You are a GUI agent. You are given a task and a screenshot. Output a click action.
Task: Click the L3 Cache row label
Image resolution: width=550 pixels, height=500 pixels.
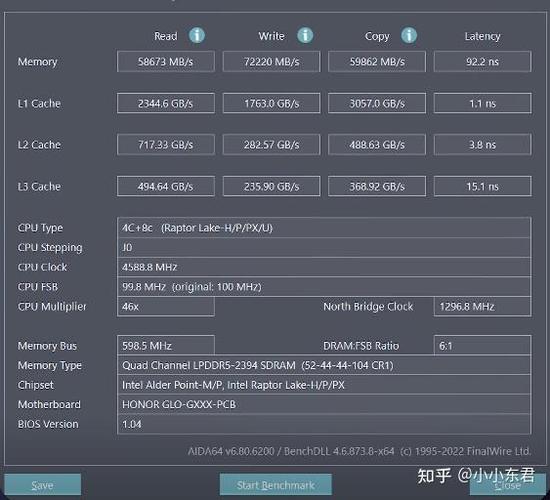tap(39, 186)
